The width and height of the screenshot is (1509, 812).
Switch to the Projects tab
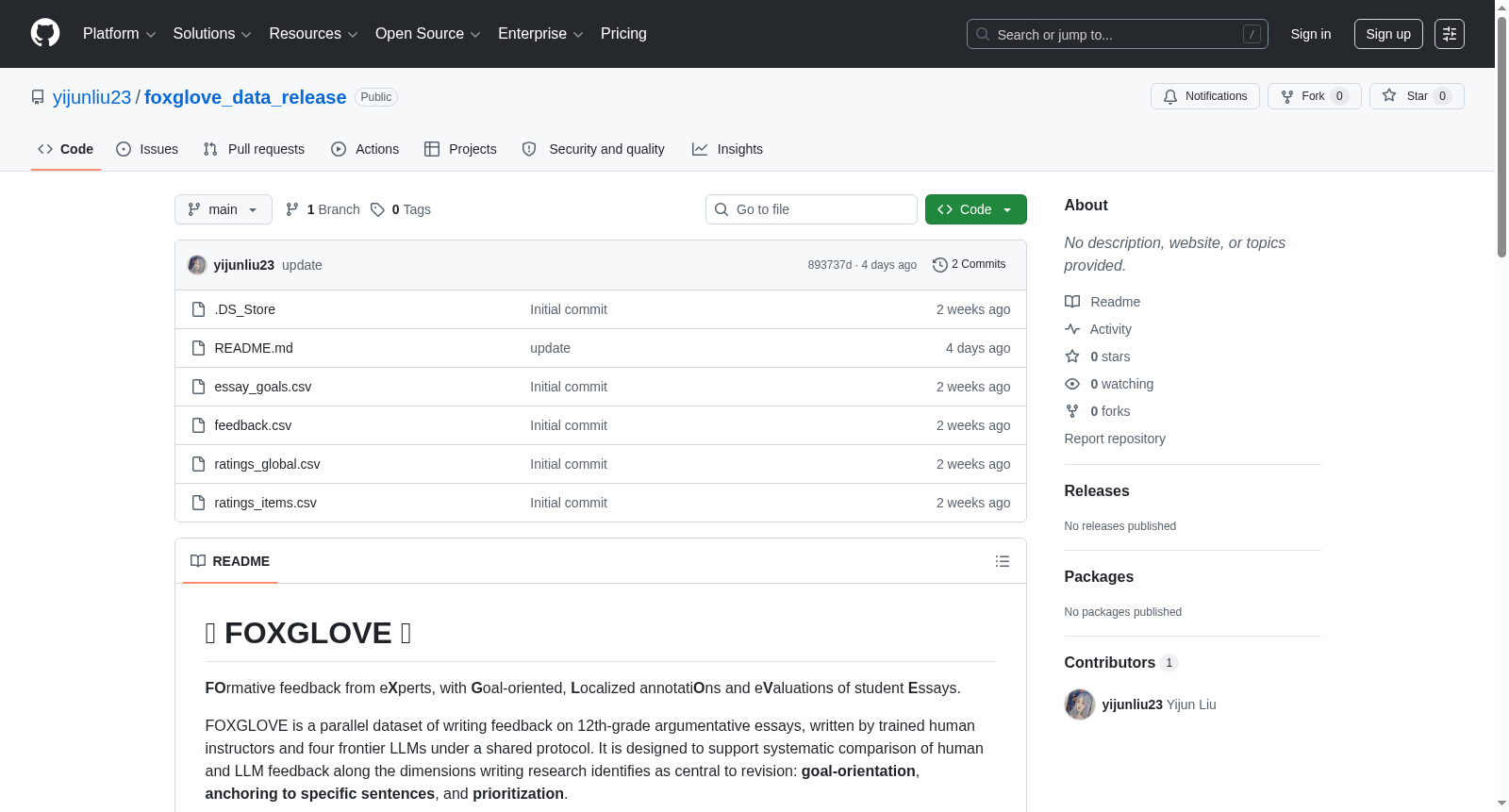click(x=460, y=149)
